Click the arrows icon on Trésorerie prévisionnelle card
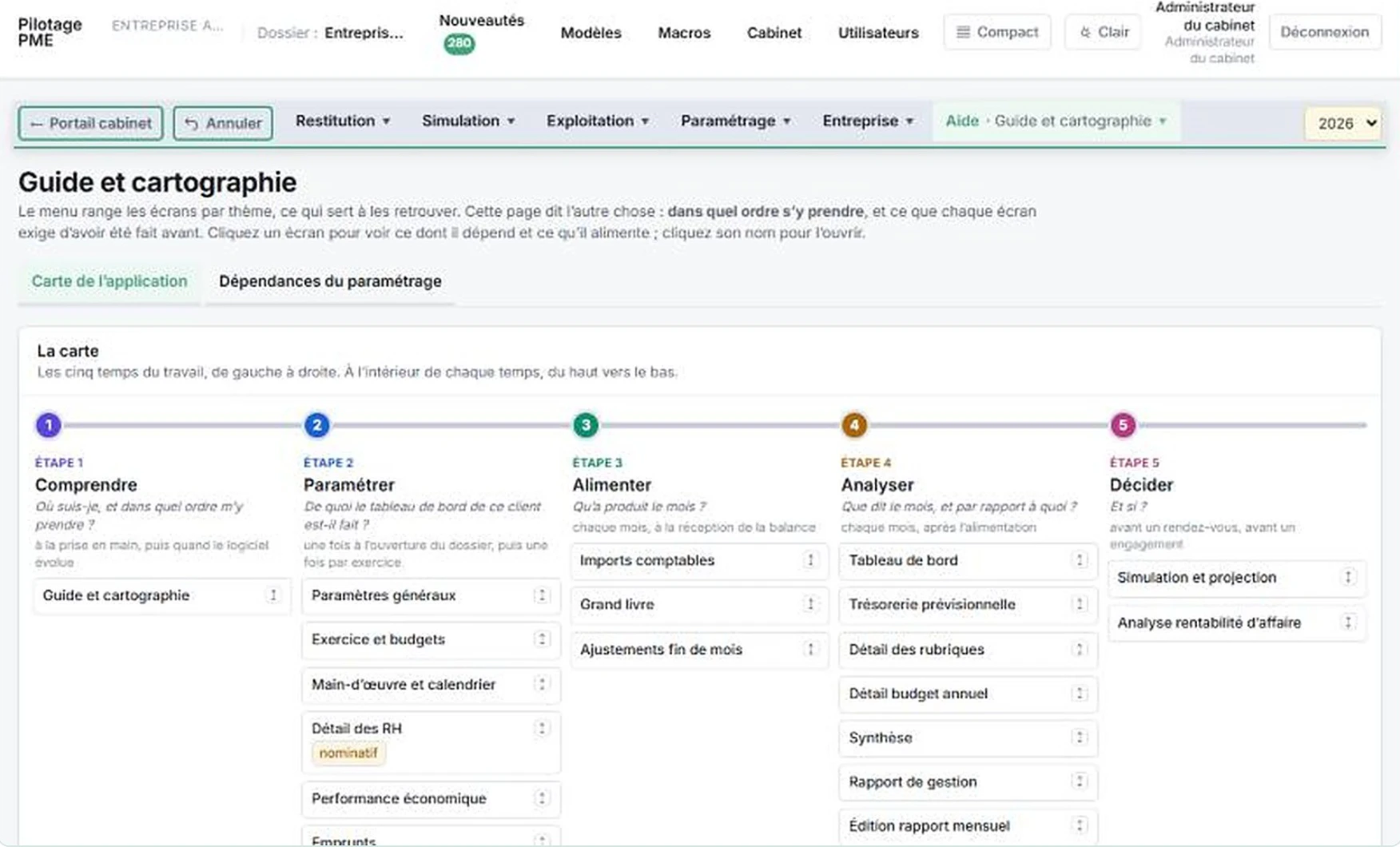Image resolution: width=1400 pixels, height=847 pixels. pos(1079,604)
